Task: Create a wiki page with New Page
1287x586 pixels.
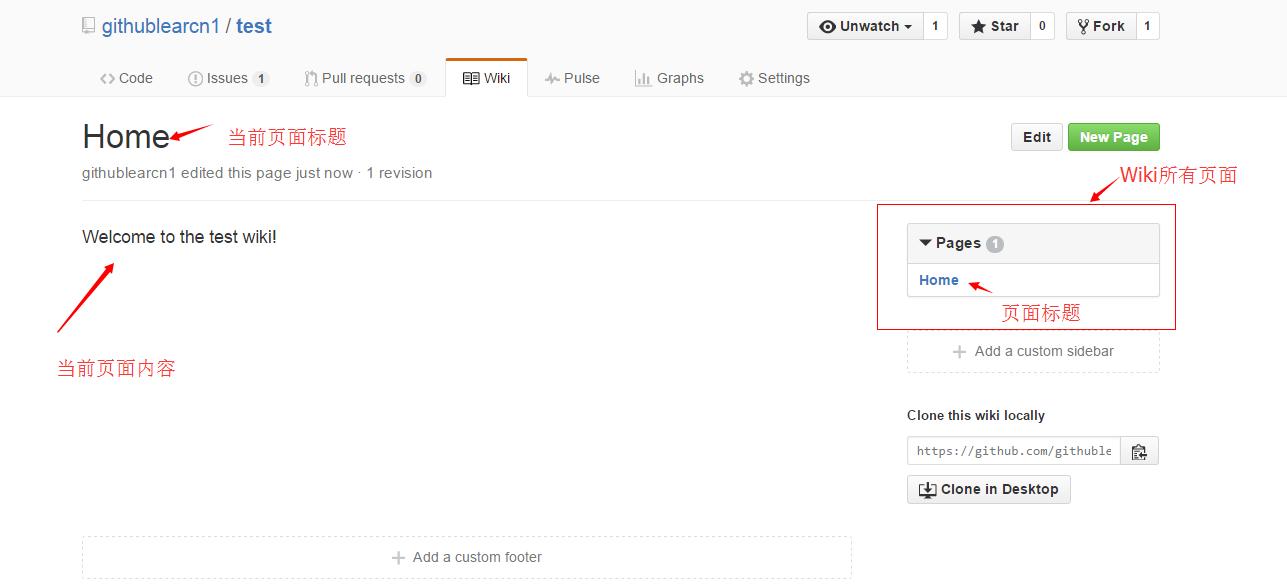Action: (1113, 137)
